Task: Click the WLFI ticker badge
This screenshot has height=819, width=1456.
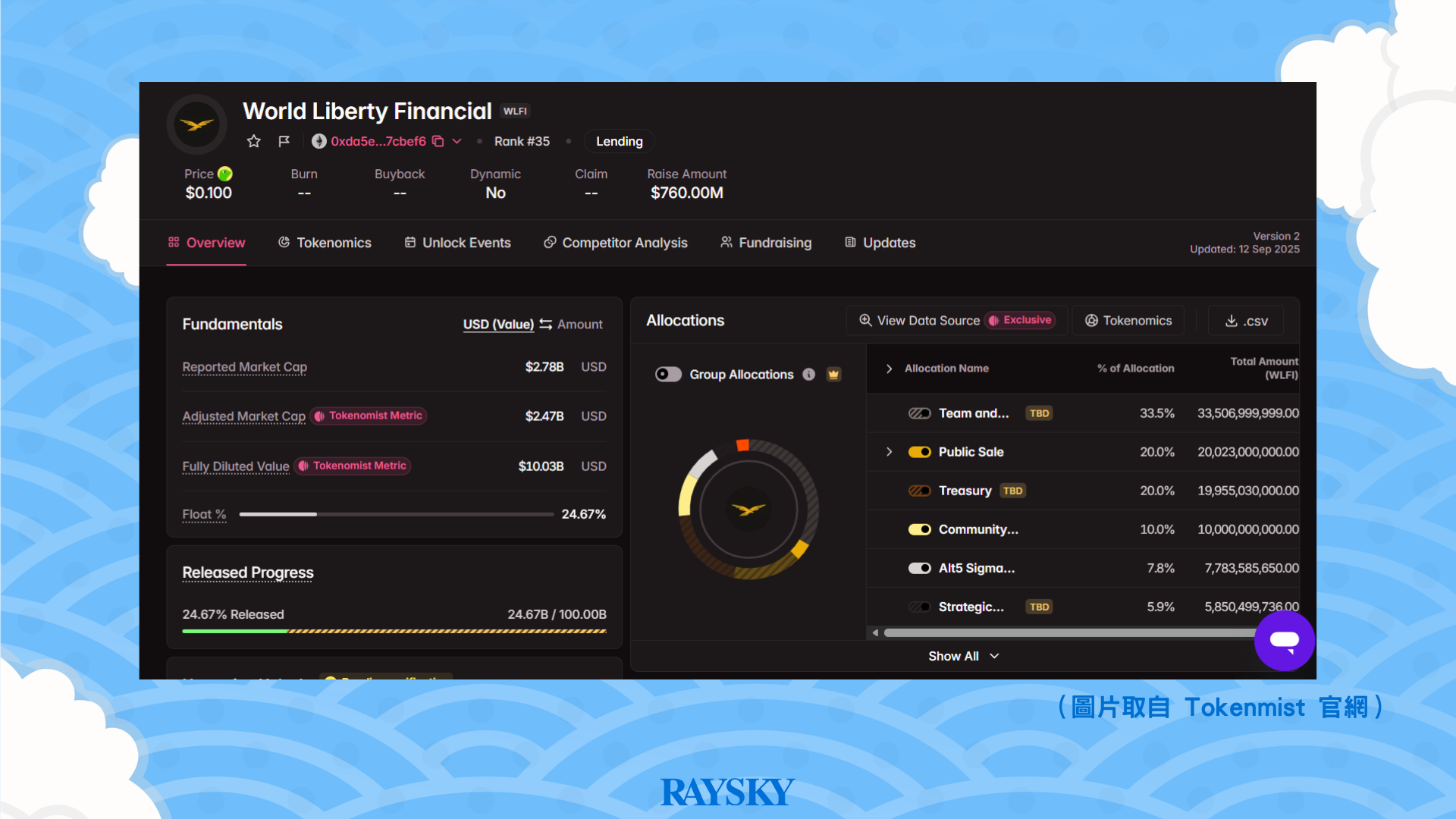Action: [515, 111]
